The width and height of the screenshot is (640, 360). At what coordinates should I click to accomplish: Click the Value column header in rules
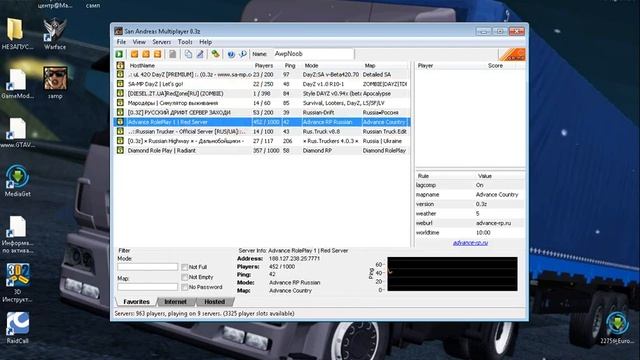[x=500, y=176]
